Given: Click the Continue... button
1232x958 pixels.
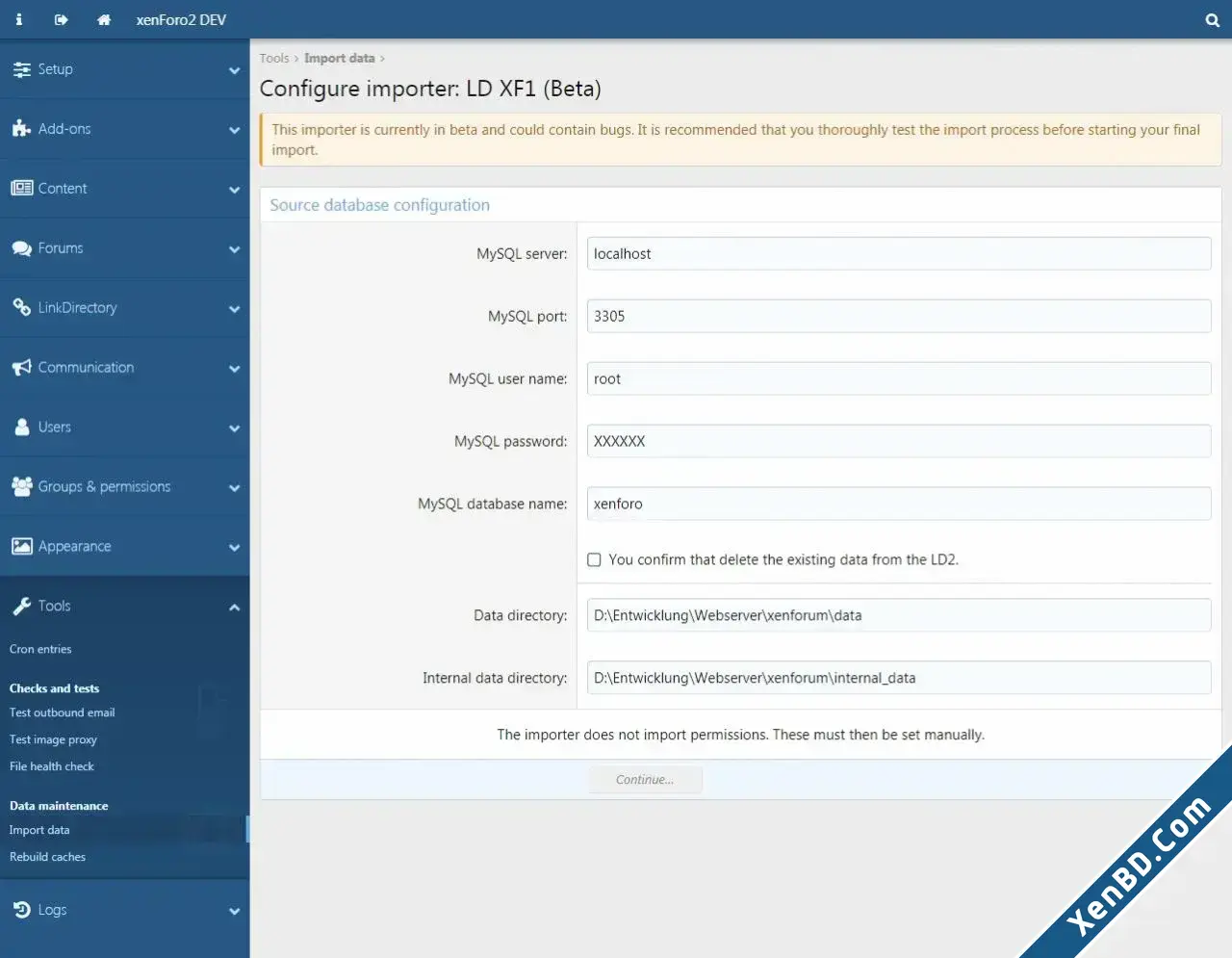Looking at the screenshot, I should pyautogui.click(x=645, y=780).
